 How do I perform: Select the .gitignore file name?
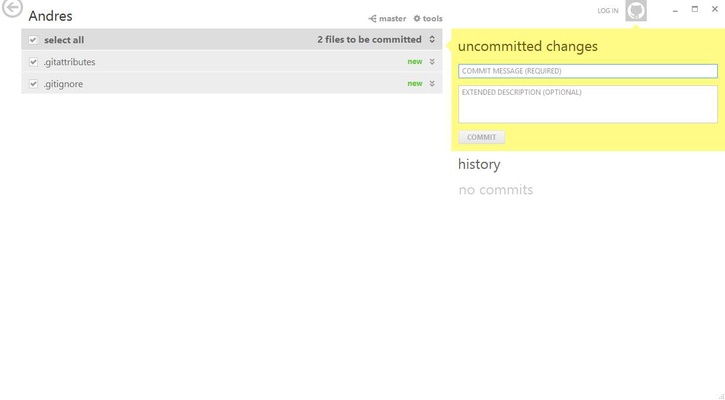(63, 84)
